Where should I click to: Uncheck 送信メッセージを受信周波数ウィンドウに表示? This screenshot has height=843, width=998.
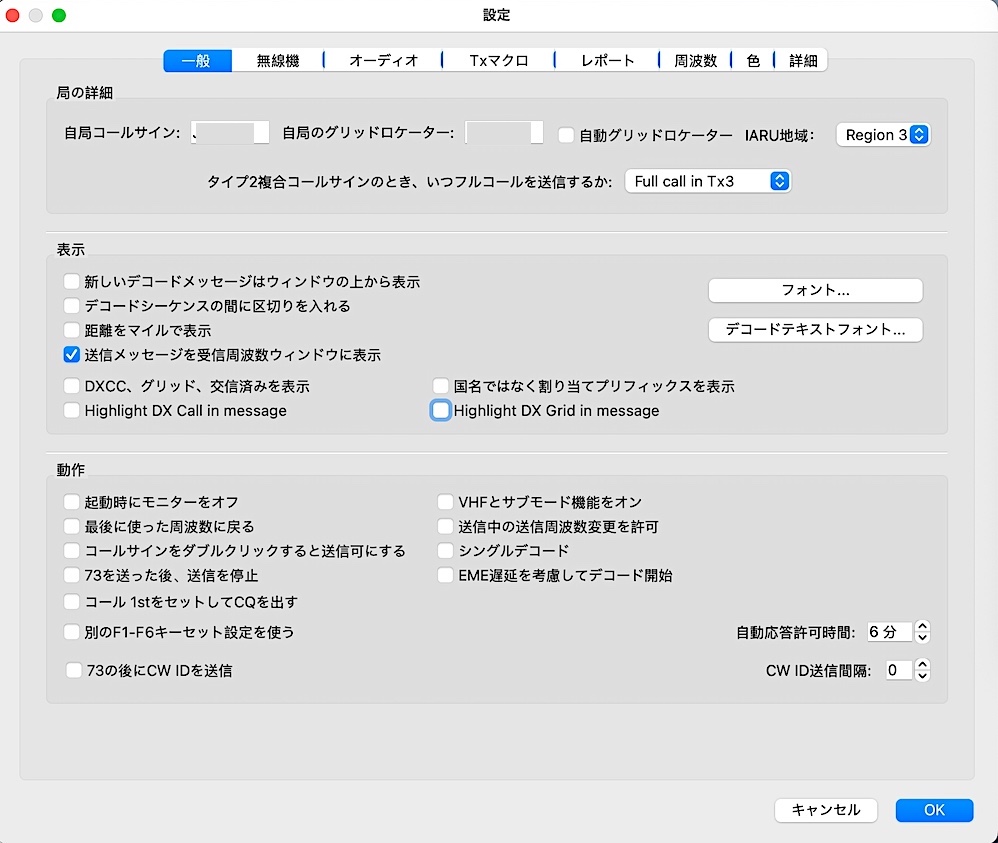[71, 354]
